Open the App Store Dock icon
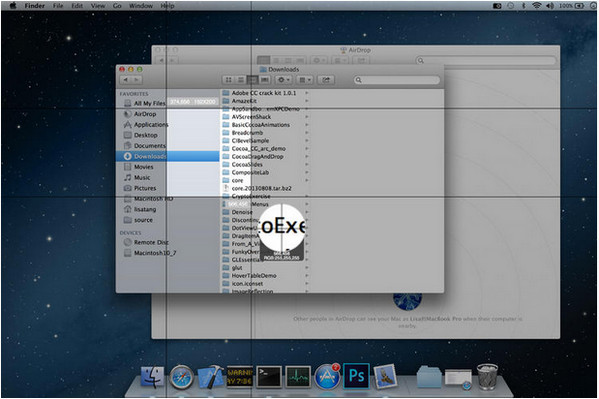 [x=327, y=376]
